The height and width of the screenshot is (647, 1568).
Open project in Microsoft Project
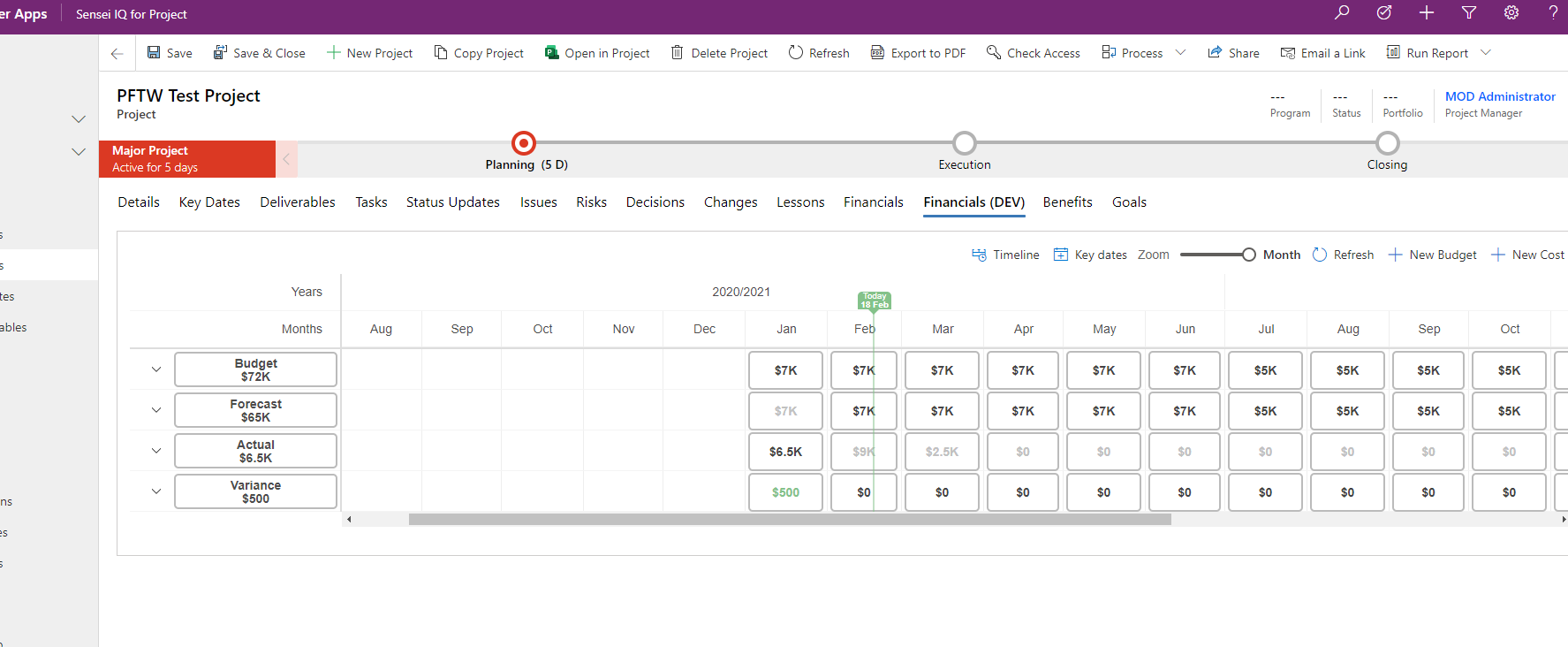point(597,53)
